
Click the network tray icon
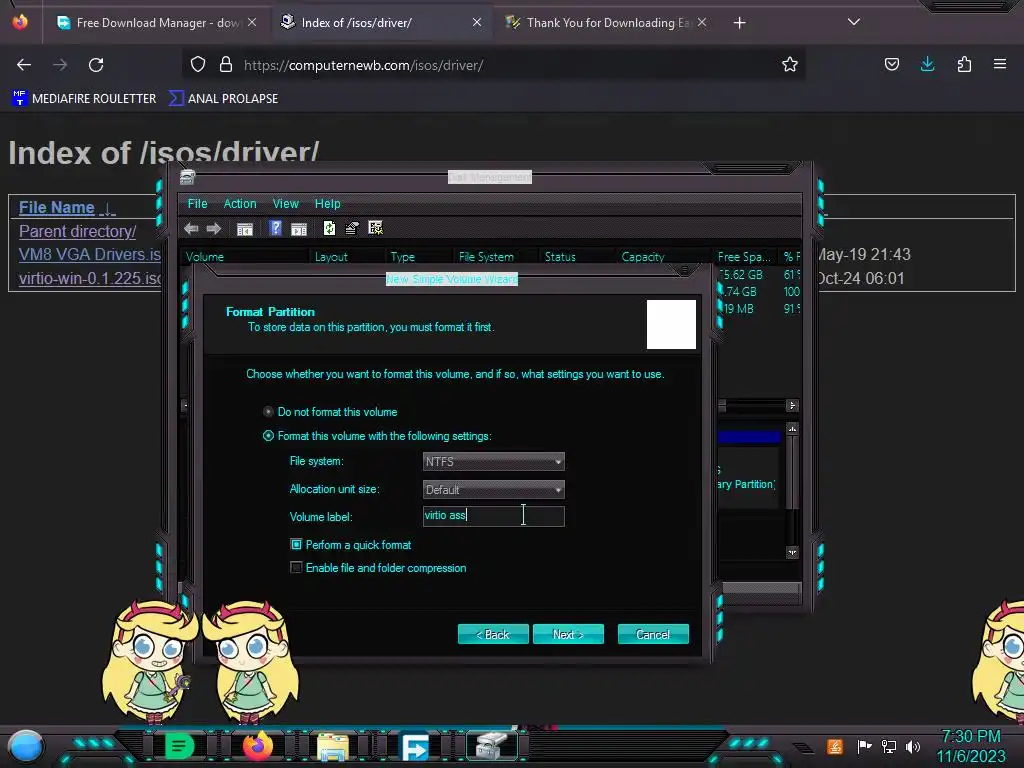[889, 746]
